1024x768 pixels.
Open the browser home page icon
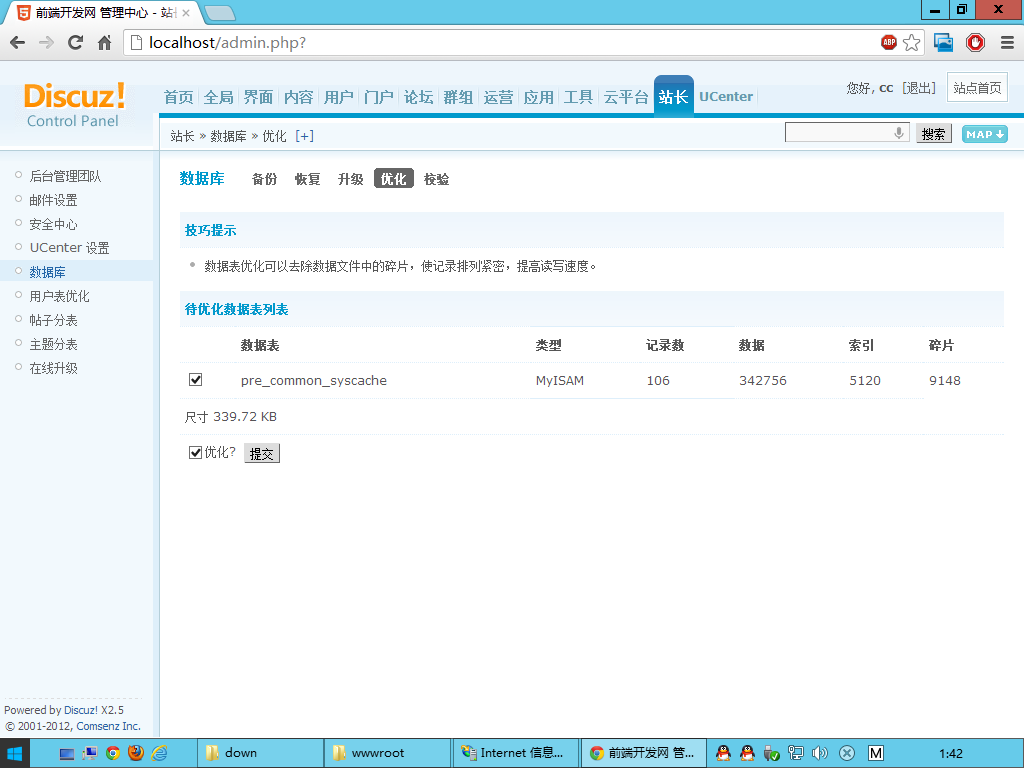point(104,43)
